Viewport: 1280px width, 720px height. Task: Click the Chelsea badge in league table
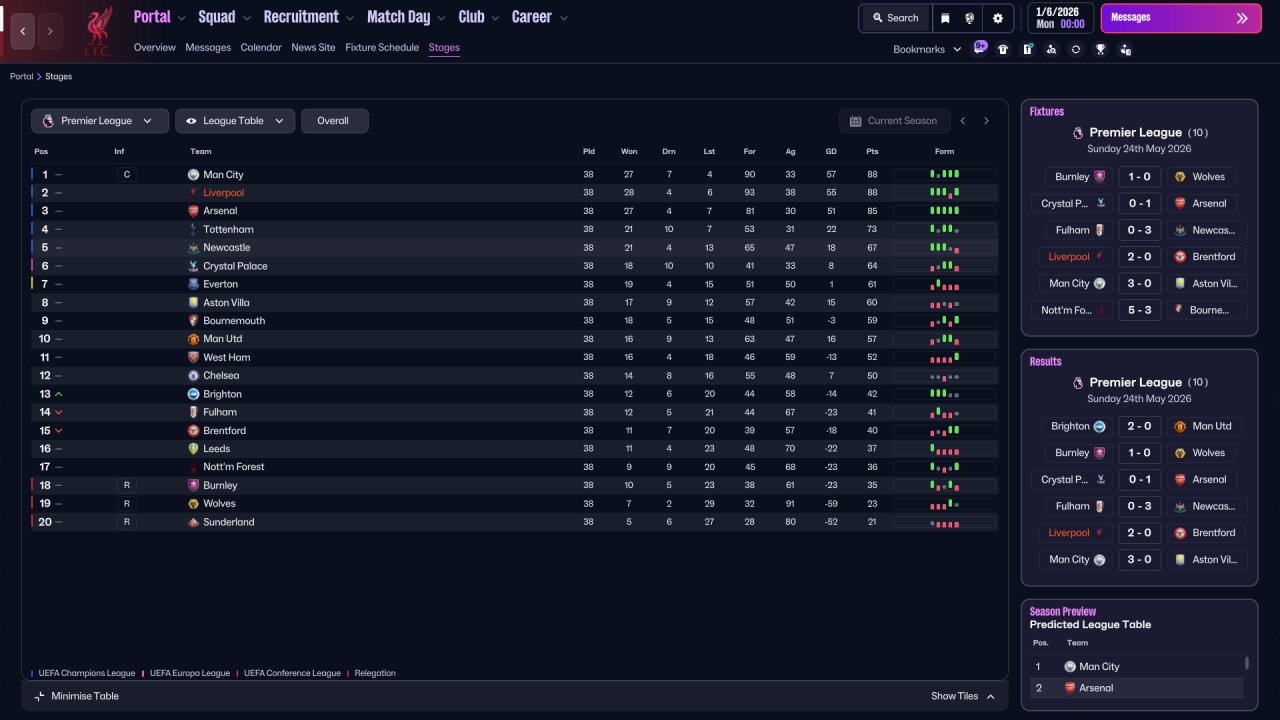coord(193,376)
